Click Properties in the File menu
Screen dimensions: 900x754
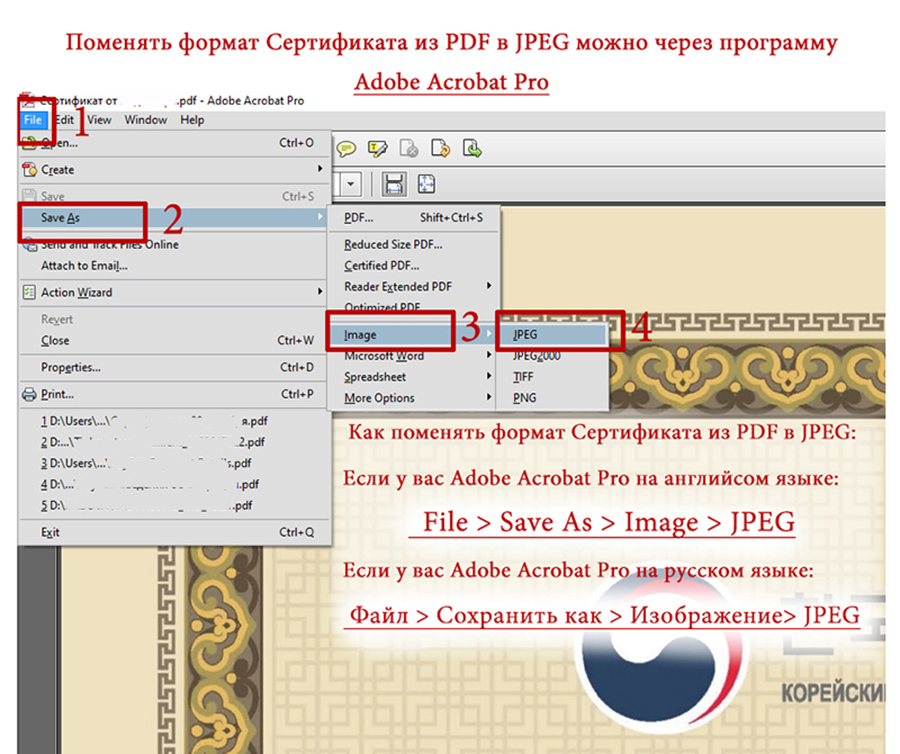pyautogui.click(x=70, y=368)
